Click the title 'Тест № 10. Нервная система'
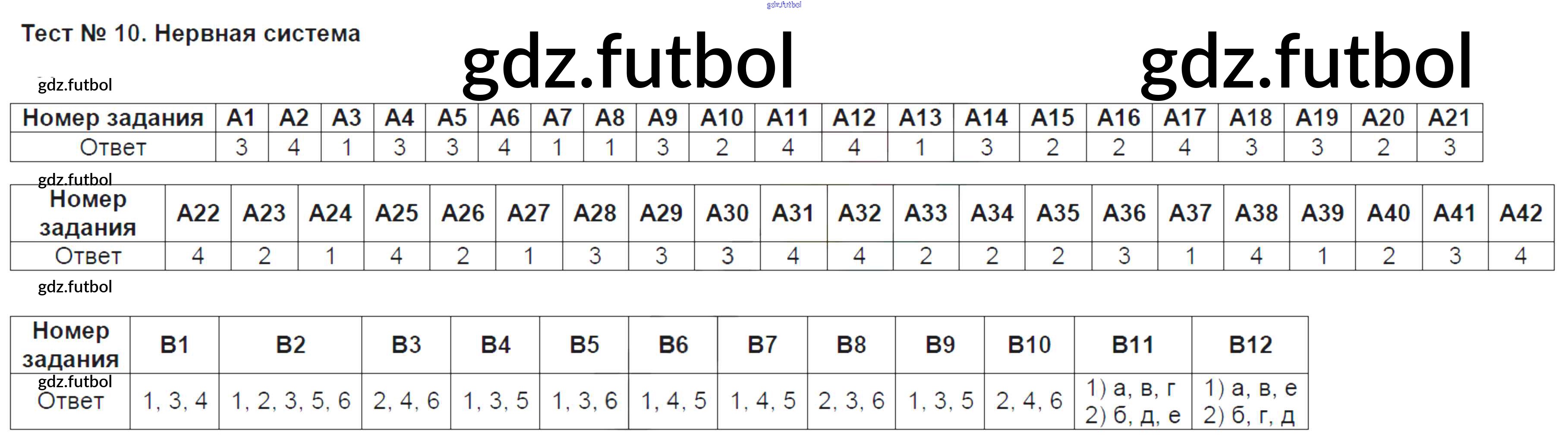The height and width of the screenshot is (442, 1568). pyautogui.click(x=191, y=34)
